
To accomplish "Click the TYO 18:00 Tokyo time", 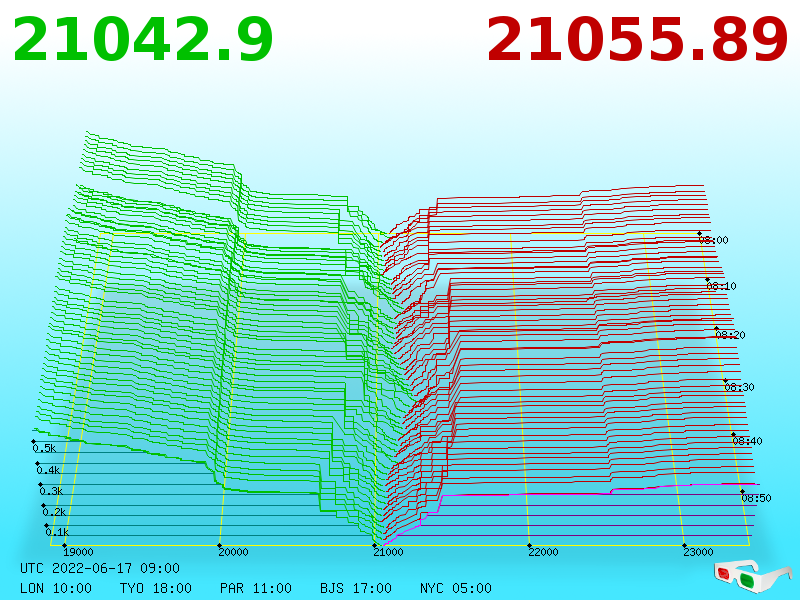I will click(x=156, y=588).
